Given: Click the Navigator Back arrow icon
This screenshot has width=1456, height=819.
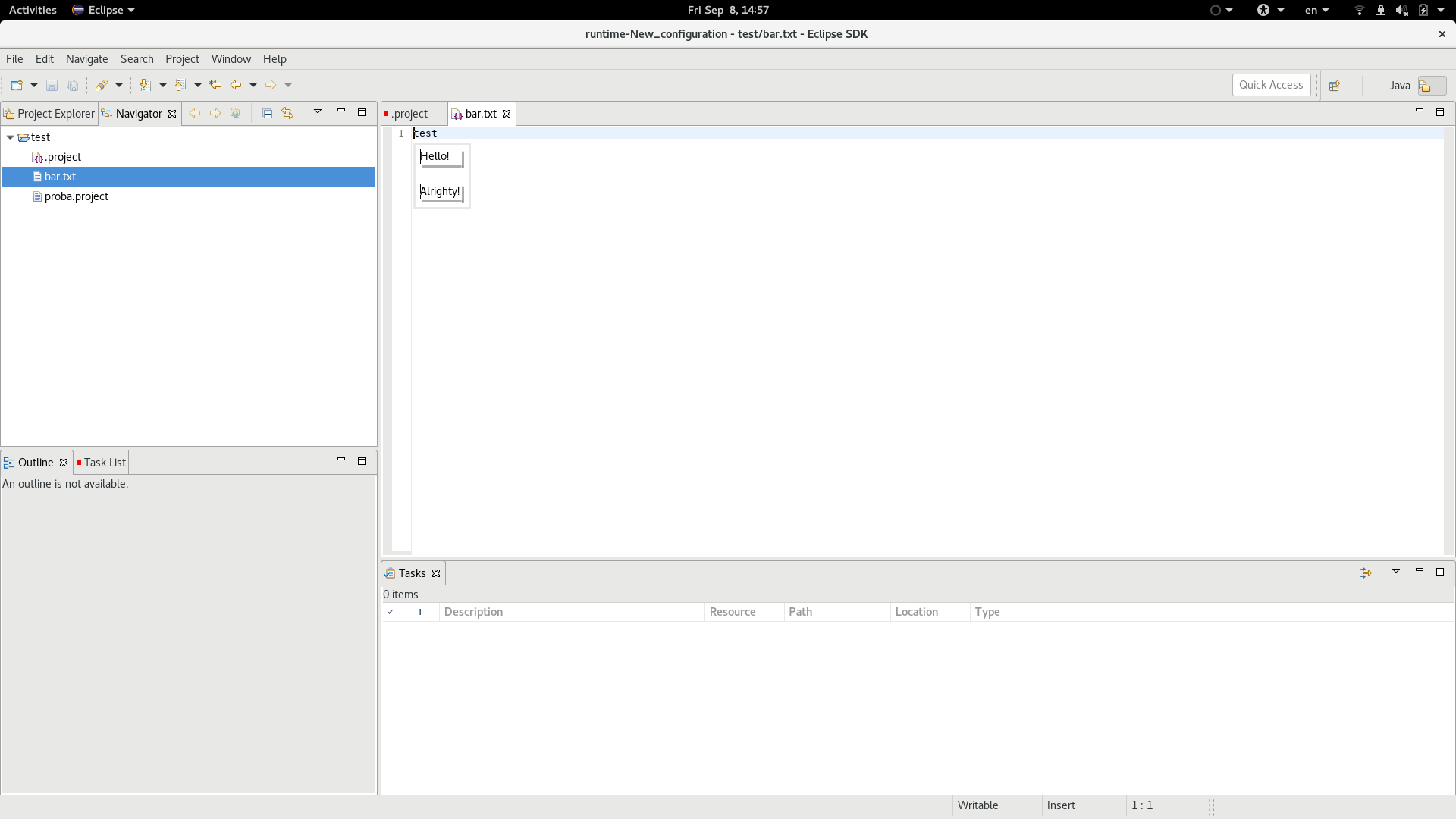Looking at the screenshot, I should tap(195, 113).
